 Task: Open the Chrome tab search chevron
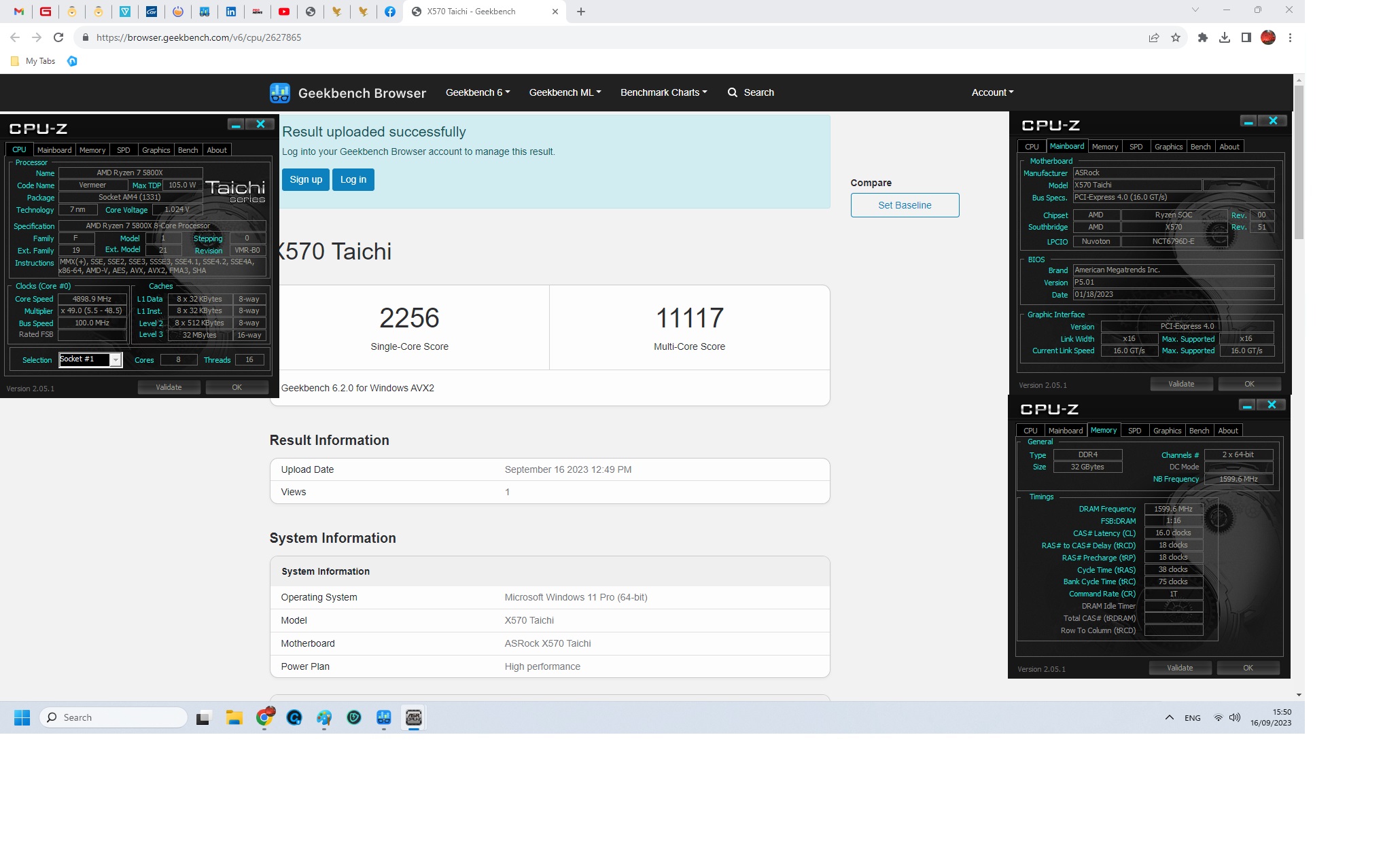[1195, 10]
